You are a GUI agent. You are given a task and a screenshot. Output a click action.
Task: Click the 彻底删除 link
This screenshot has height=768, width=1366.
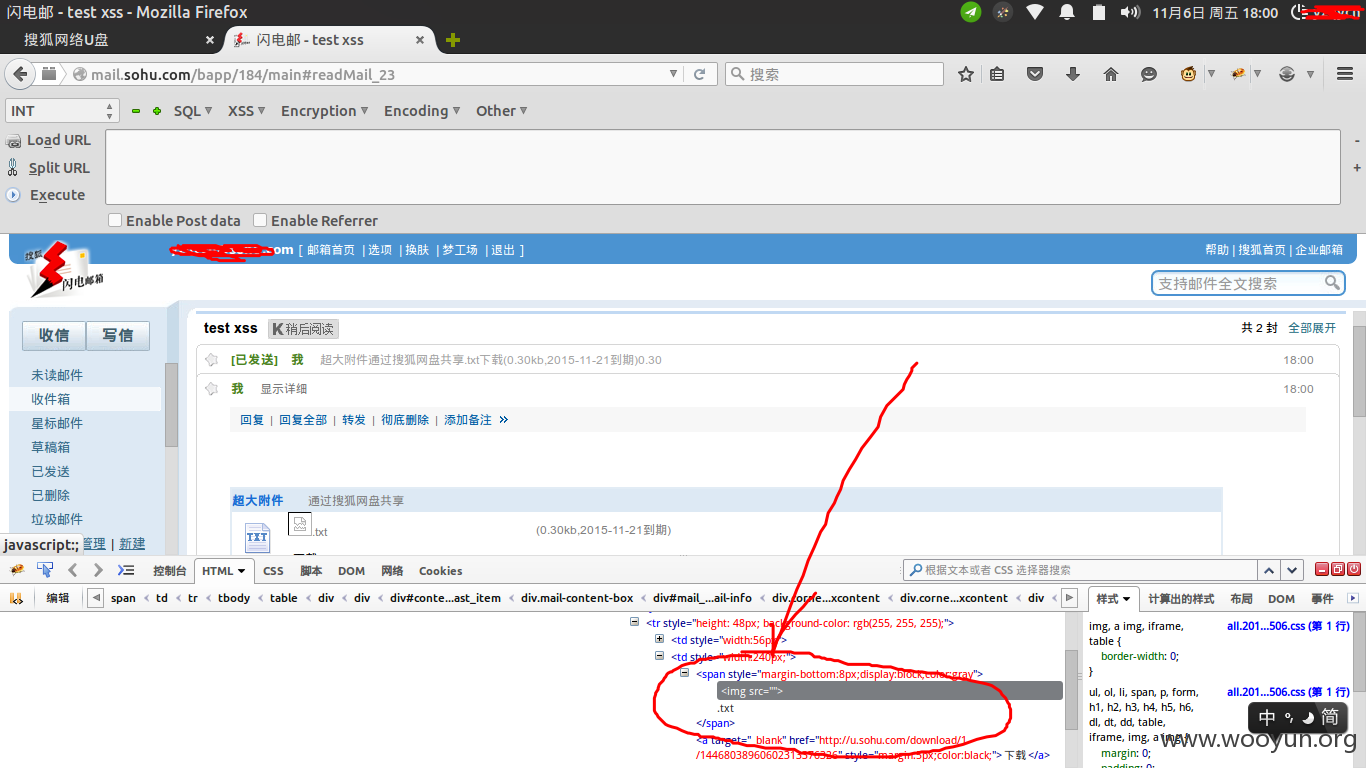point(405,420)
